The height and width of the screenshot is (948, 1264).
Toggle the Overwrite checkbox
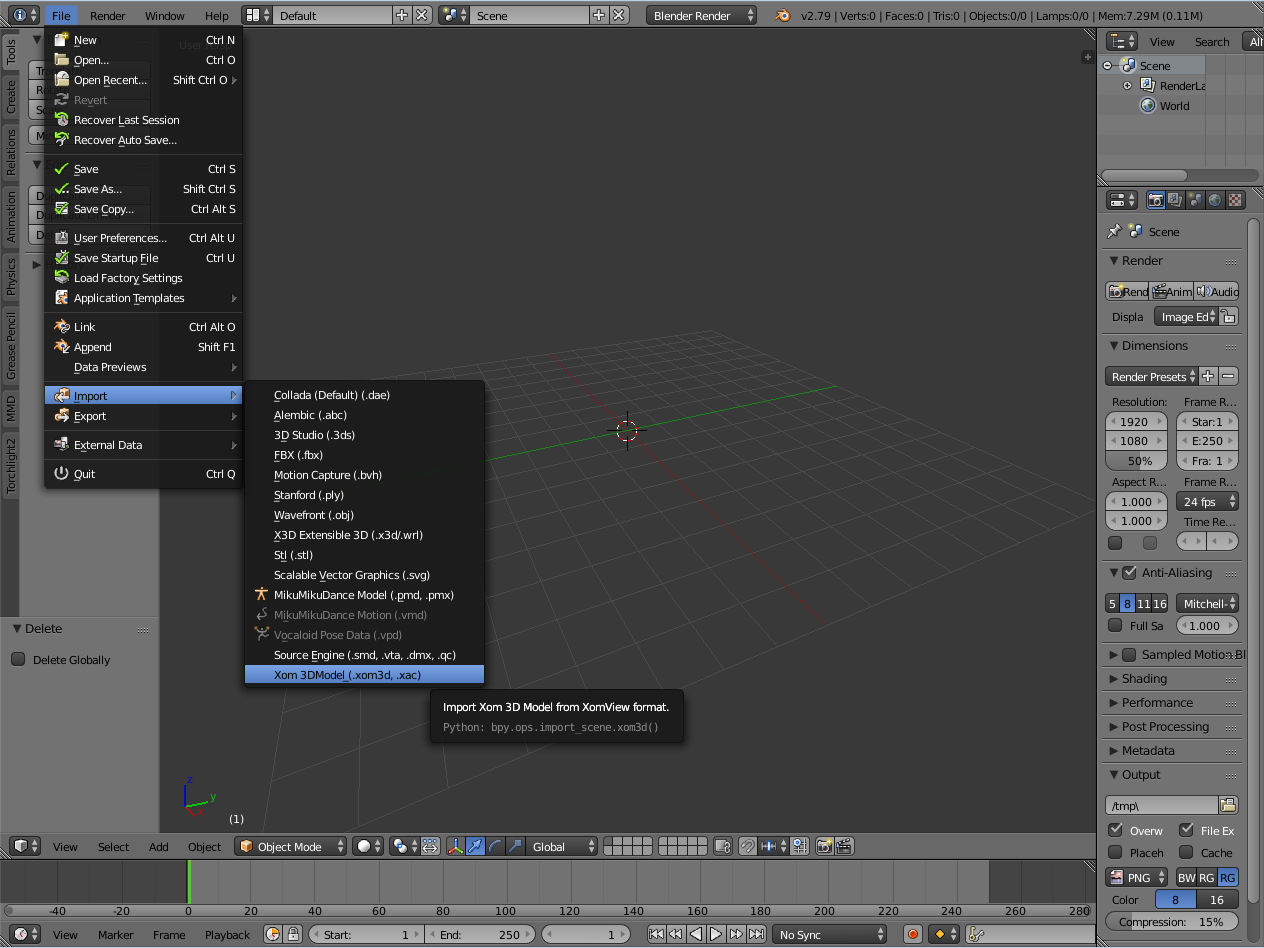coord(1115,830)
